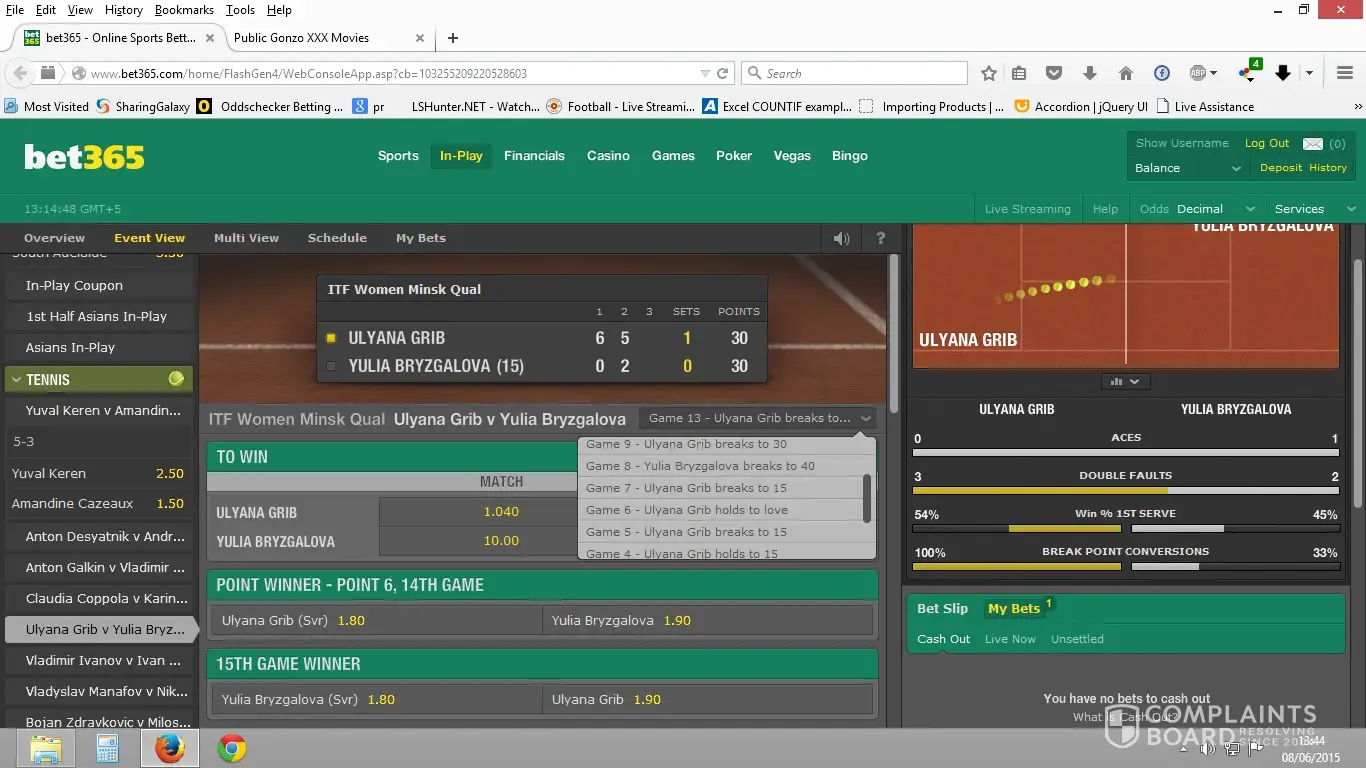Viewport: 1366px width, 768px height.
Task: Open the Poker section
Action: [x=734, y=156]
